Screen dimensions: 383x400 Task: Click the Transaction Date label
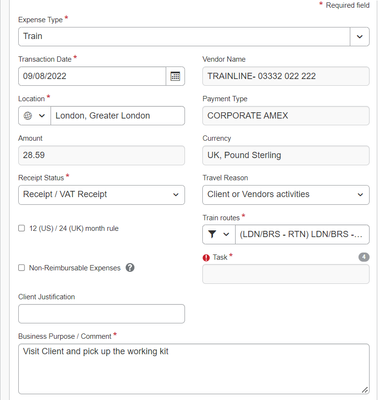(x=45, y=59)
